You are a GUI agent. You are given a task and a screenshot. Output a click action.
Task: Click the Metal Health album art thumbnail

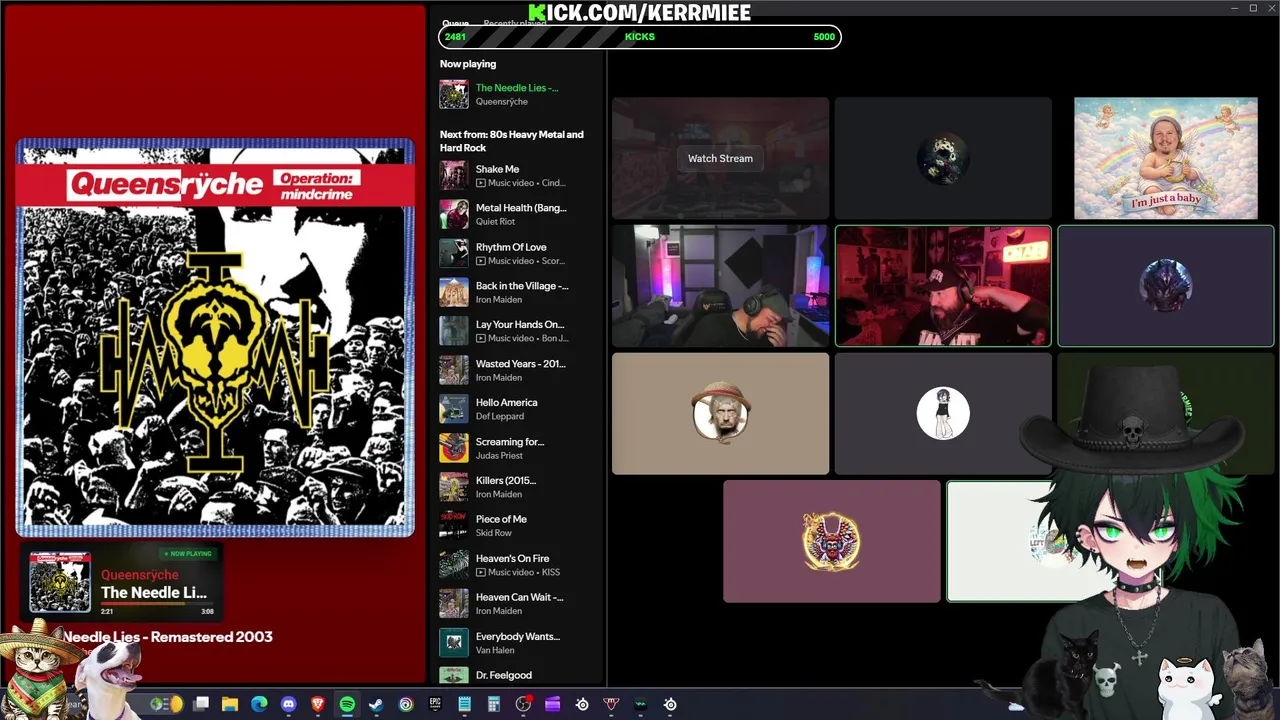(454, 215)
